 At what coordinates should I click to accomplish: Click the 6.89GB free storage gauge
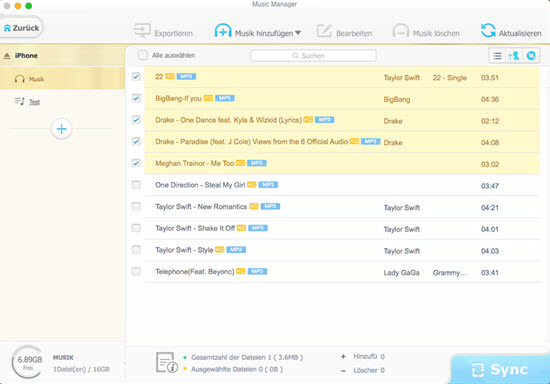click(x=28, y=362)
